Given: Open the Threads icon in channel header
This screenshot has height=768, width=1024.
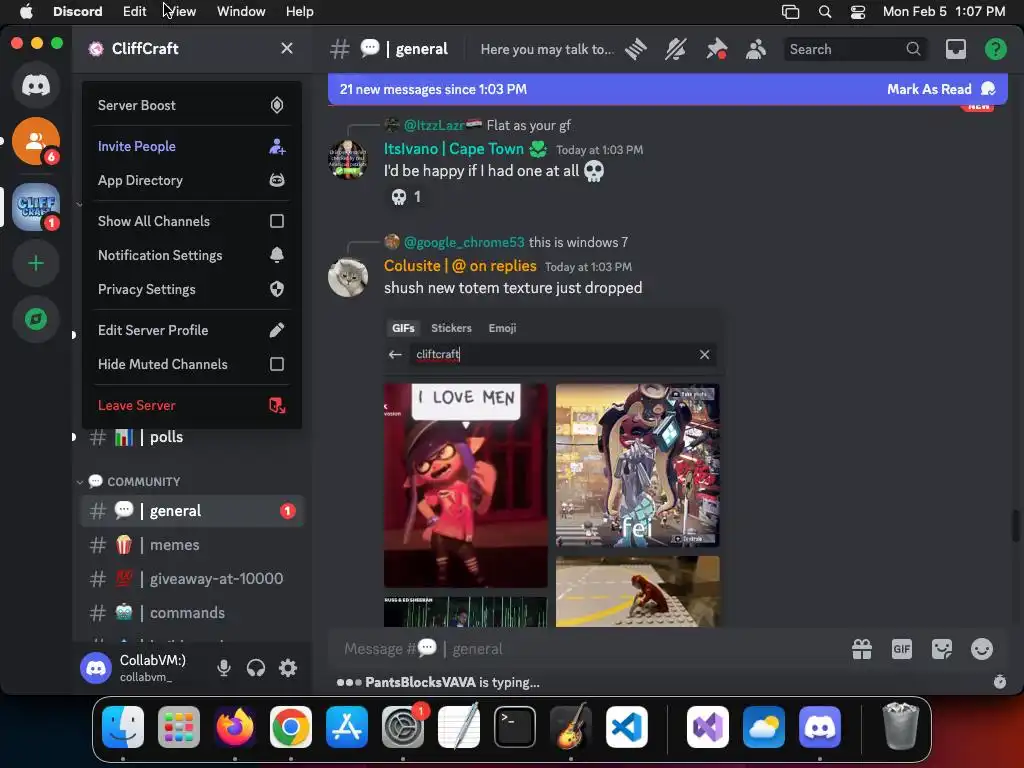Looking at the screenshot, I should click(x=635, y=49).
